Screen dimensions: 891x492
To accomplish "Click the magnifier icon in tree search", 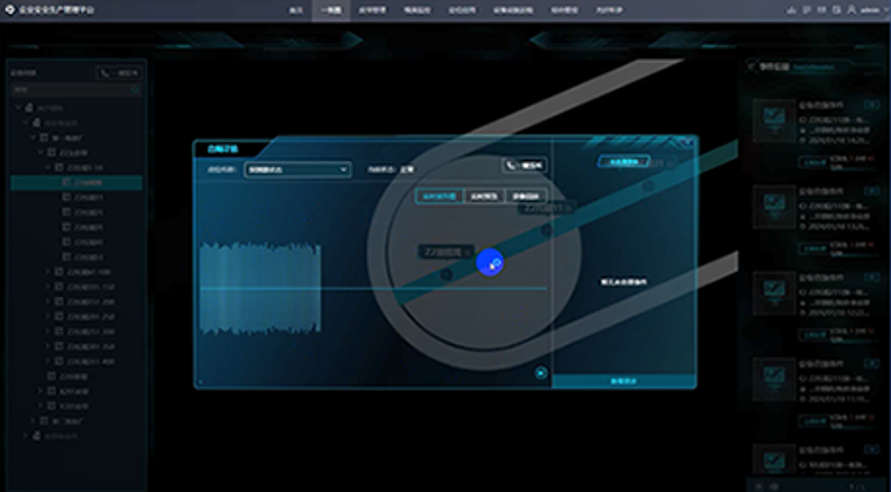I will click(135, 90).
